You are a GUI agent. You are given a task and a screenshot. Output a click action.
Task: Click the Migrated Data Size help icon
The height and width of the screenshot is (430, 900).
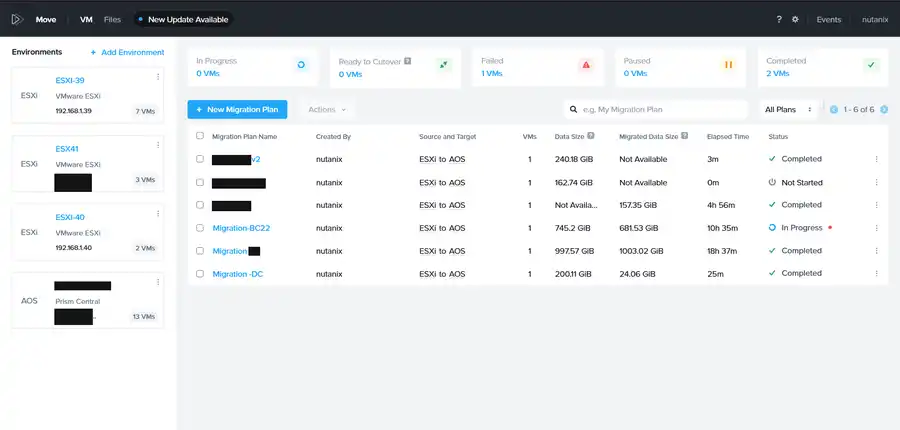coord(684,137)
